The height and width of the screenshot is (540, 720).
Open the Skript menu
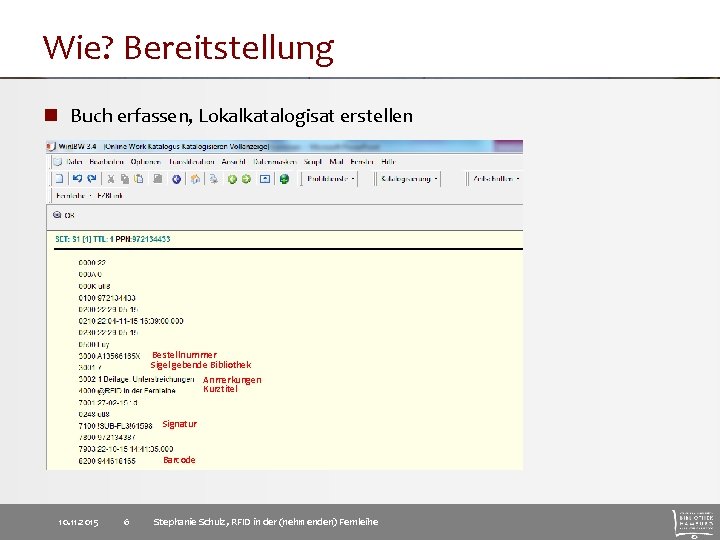pos(313,162)
